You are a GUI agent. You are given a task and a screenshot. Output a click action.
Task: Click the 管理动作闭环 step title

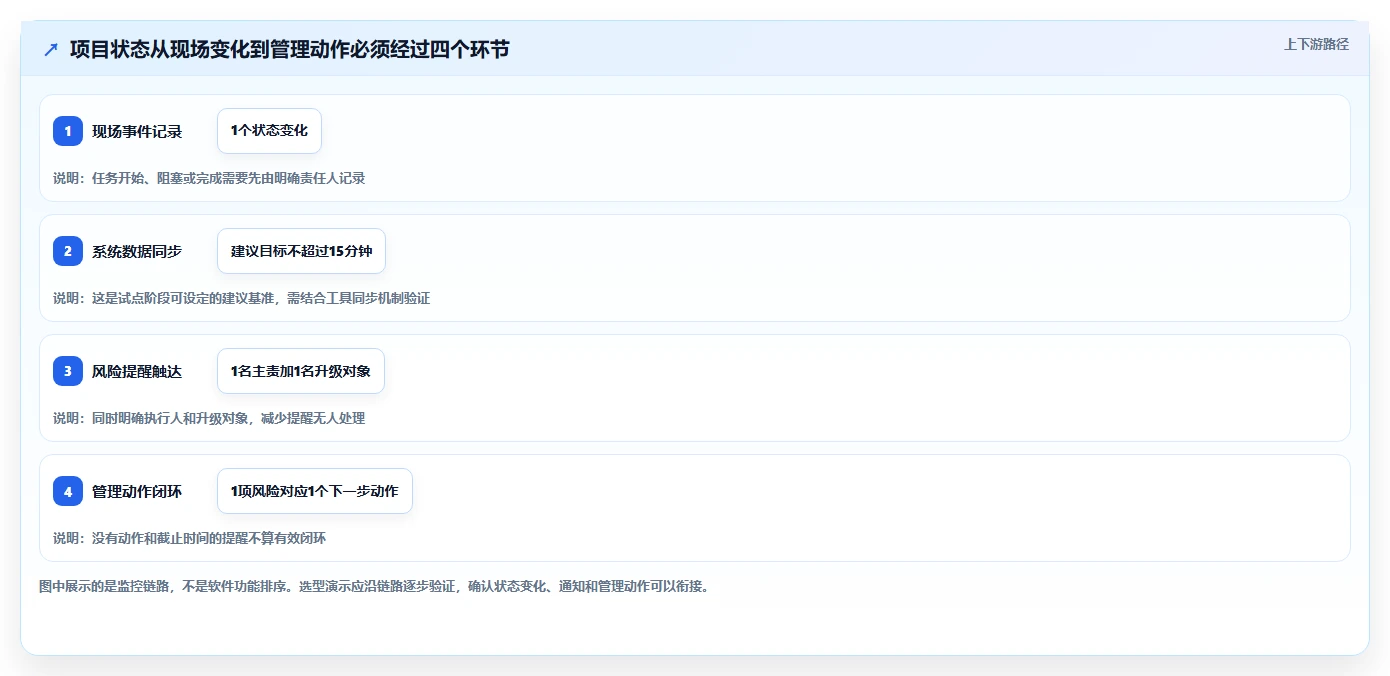[137, 491]
